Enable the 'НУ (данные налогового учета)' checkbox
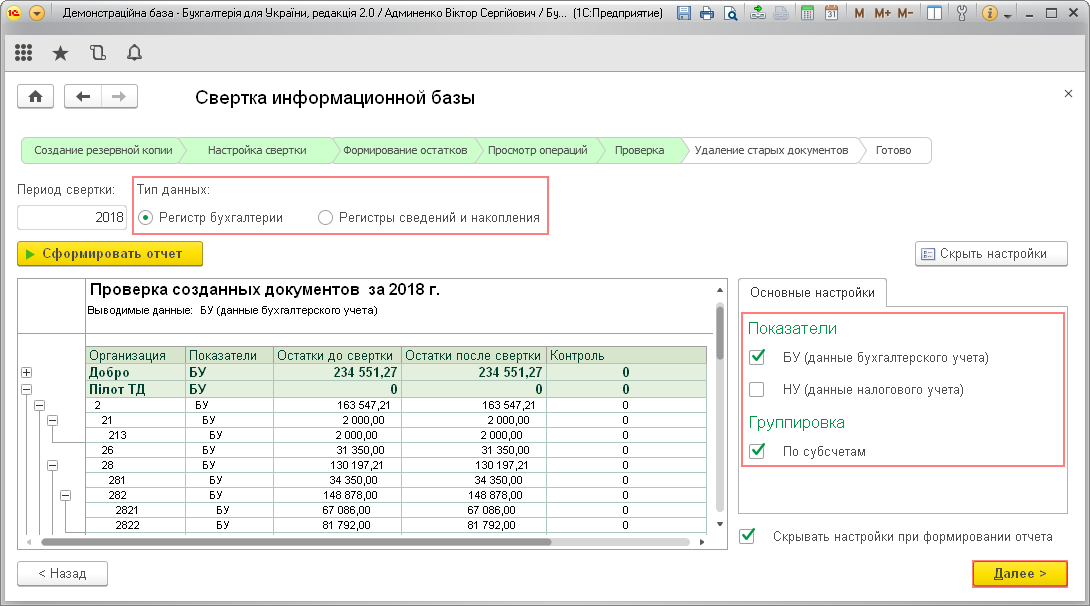Viewport: 1090px width, 606px height. (757, 389)
